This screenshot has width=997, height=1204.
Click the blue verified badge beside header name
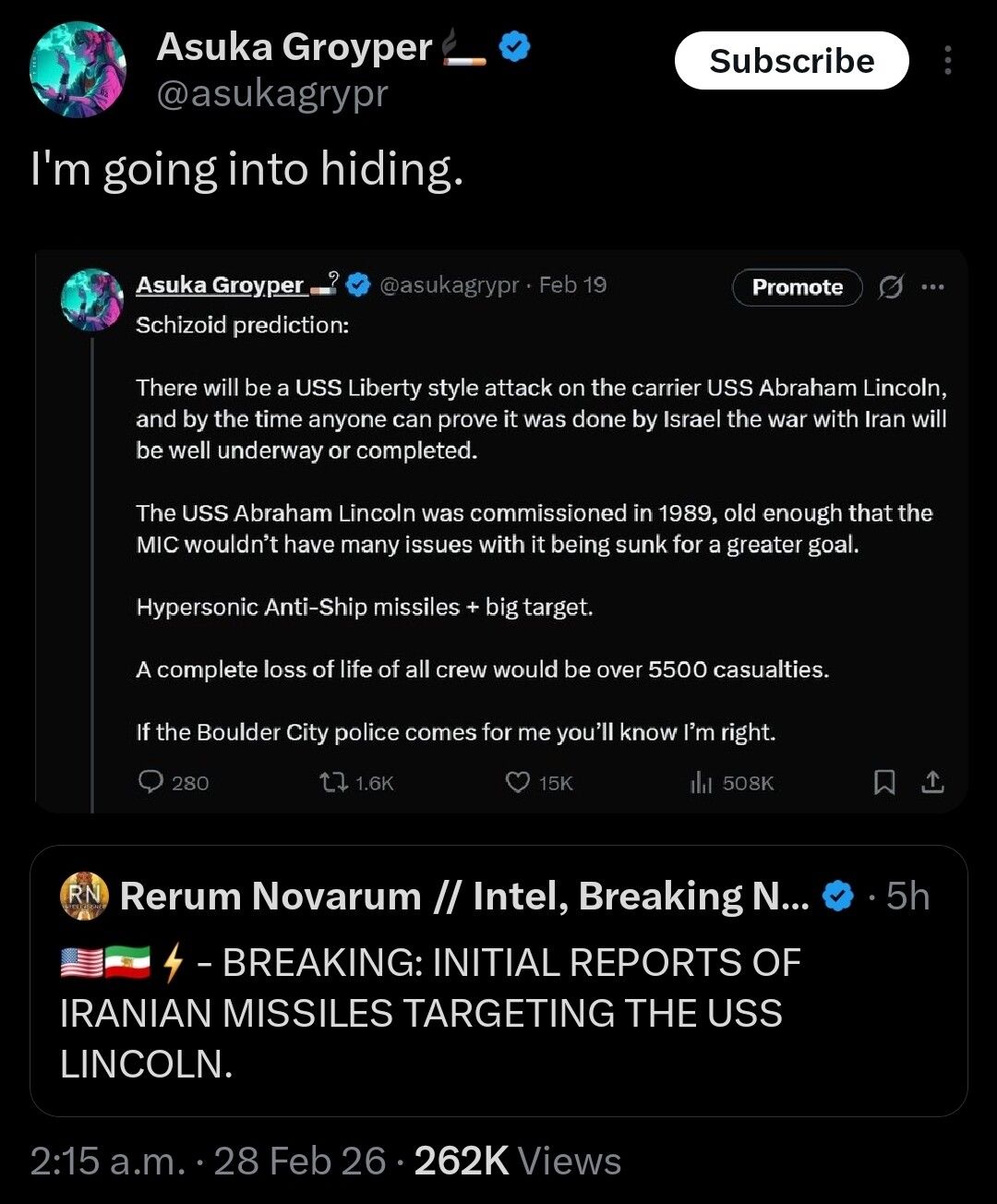pos(514,47)
